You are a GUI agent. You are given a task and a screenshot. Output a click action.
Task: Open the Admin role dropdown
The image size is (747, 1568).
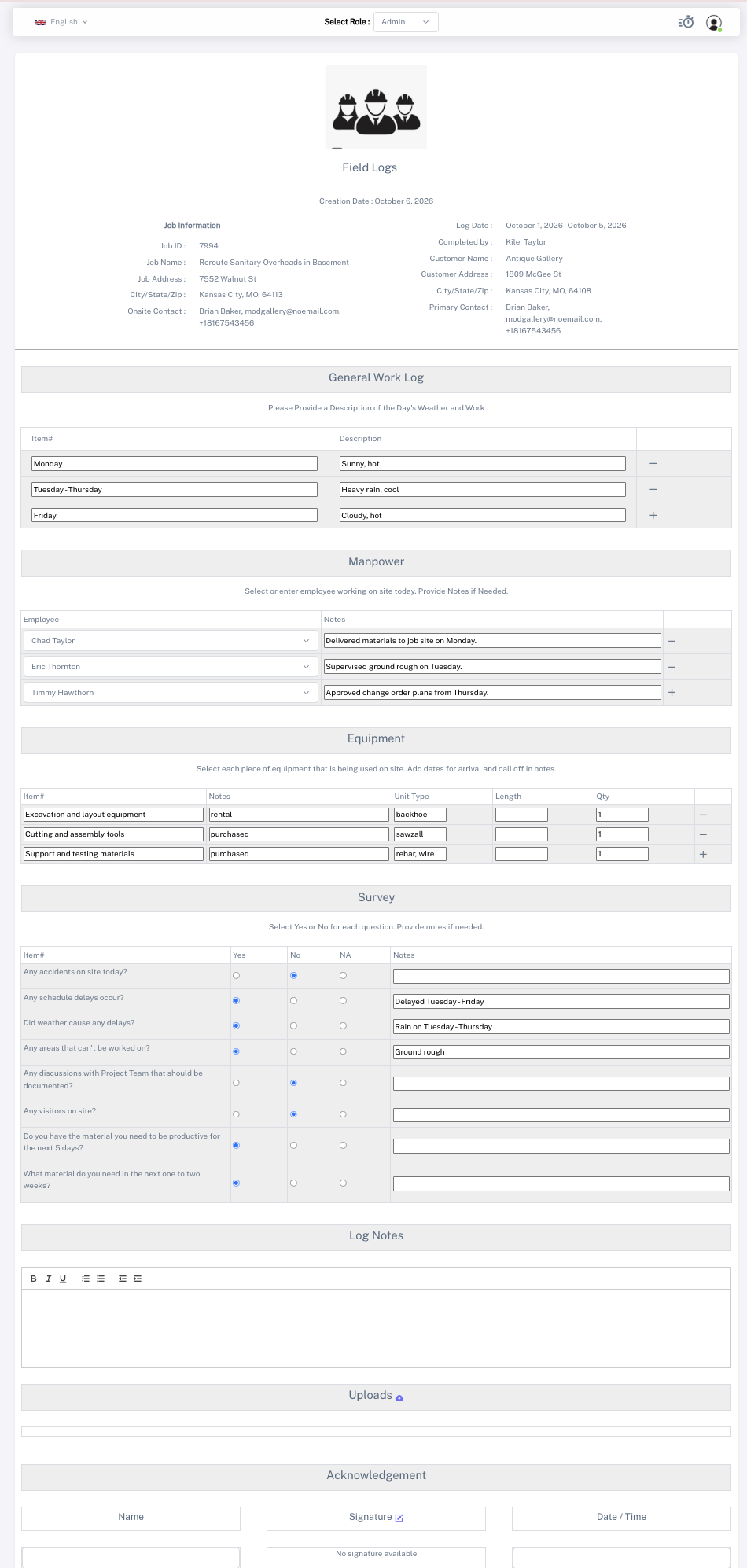coord(406,22)
